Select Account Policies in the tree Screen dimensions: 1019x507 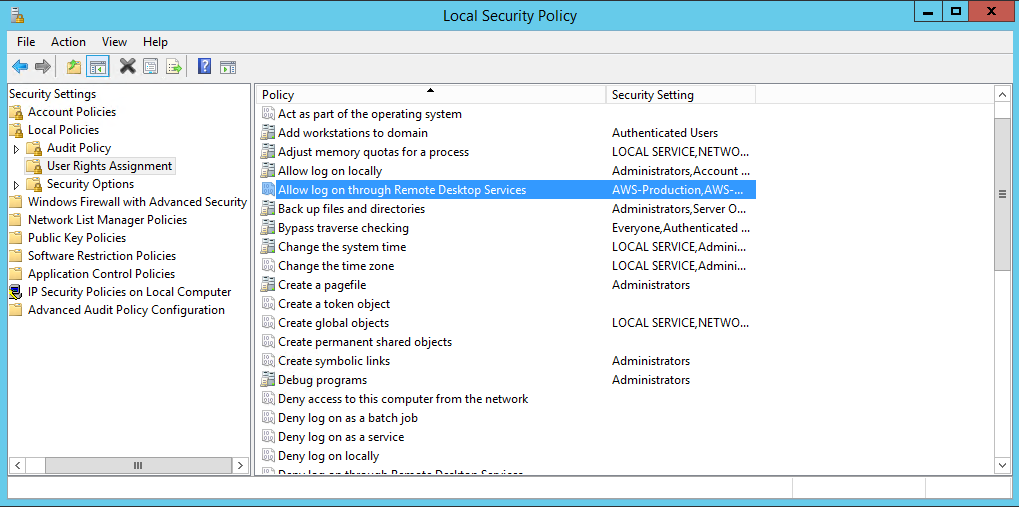[71, 112]
